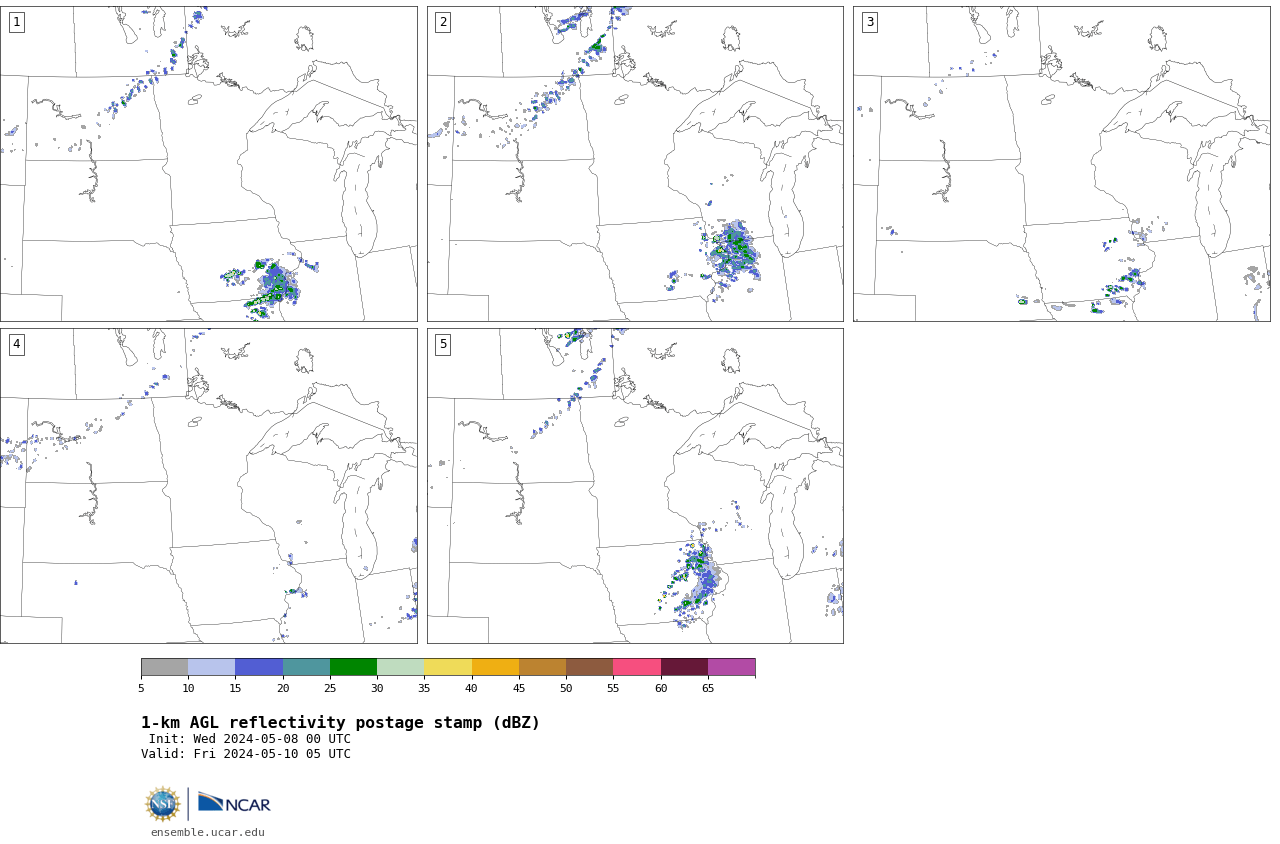The height and width of the screenshot is (844, 1280).
Task: Click the number 2 panel label
Action: coord(443,22)
